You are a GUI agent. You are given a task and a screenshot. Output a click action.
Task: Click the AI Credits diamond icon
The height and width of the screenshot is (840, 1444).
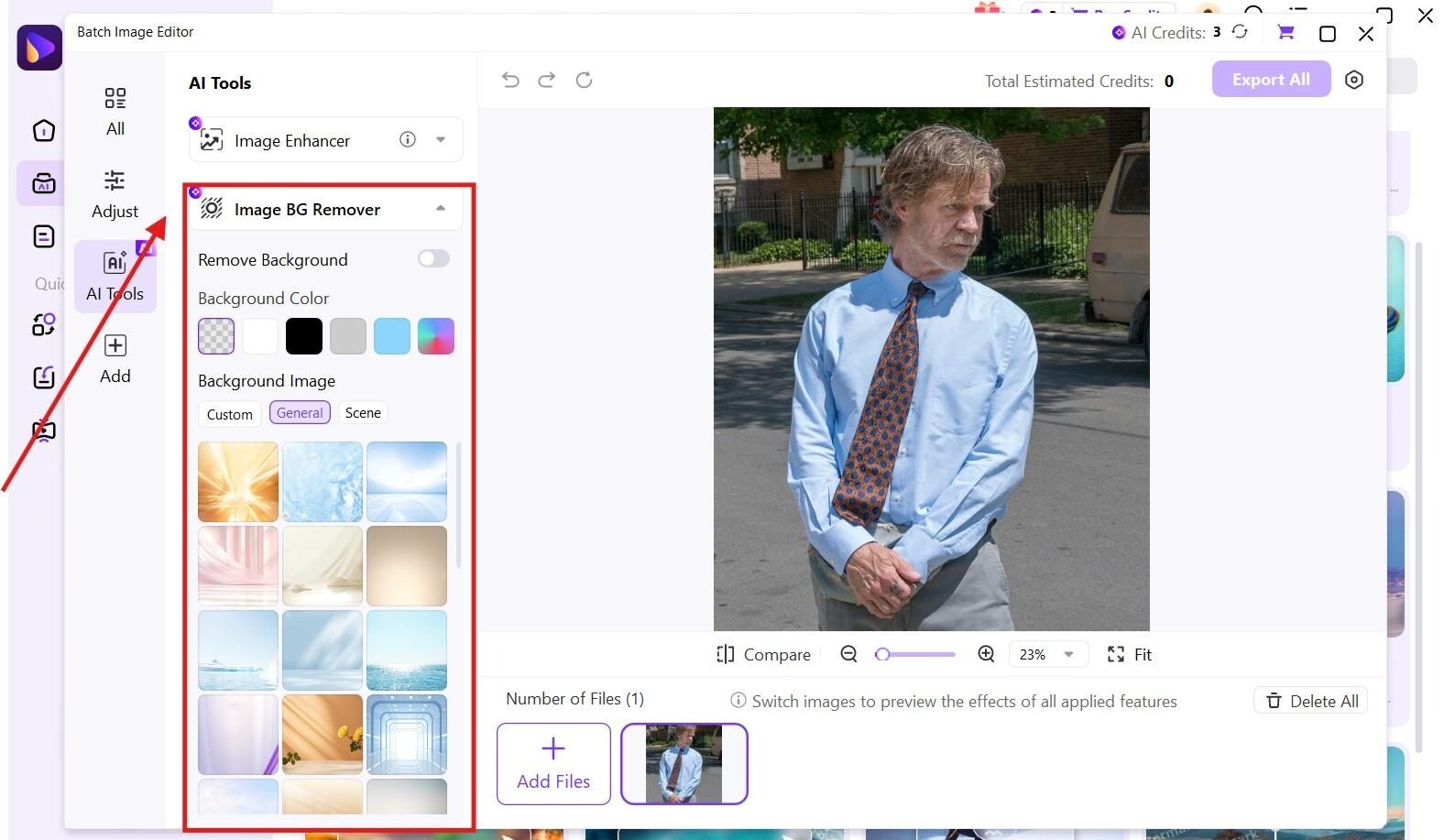(x=1118, y=32)
